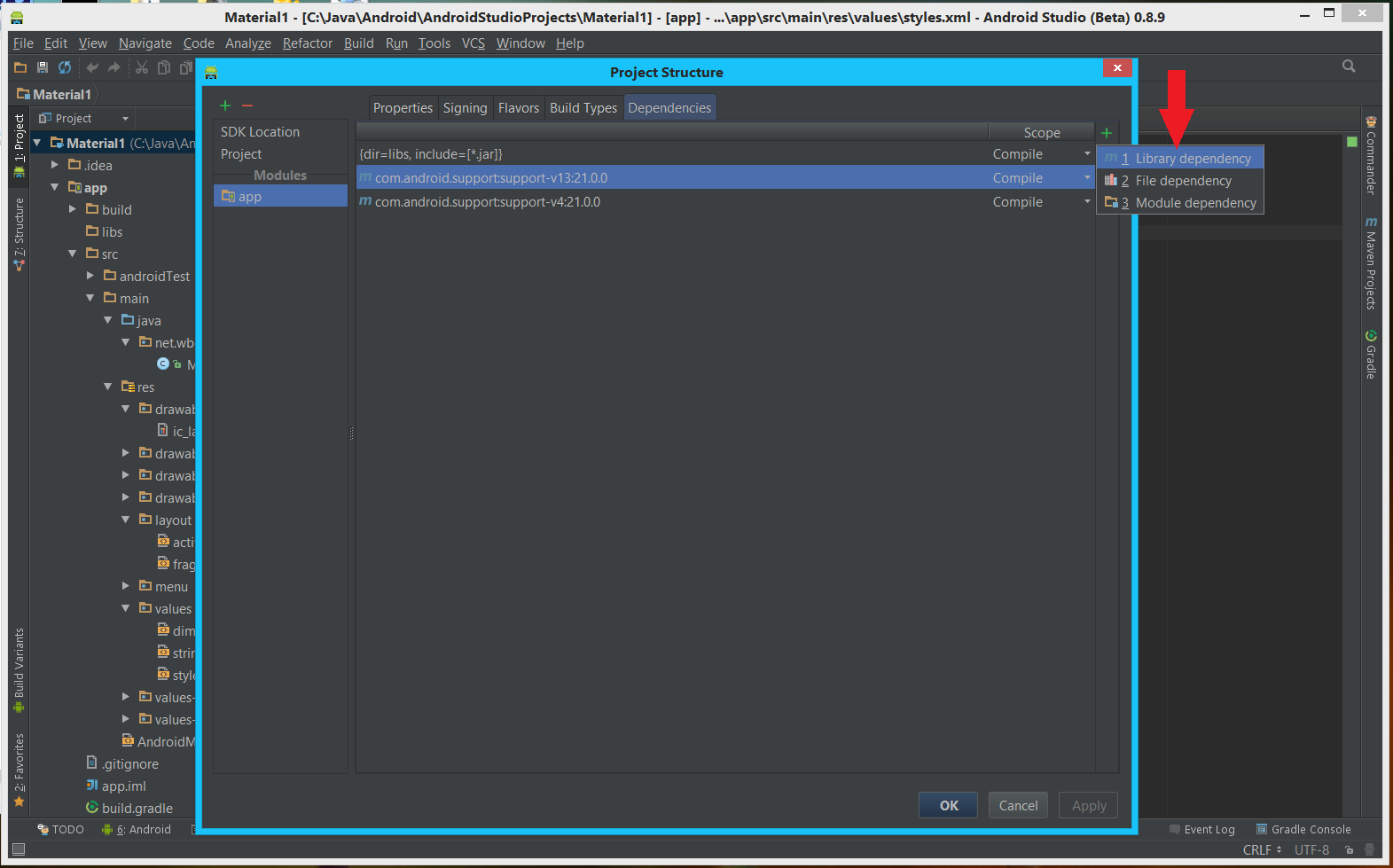
Task: Open the Commander side panel
Action: coord(1371,156)
